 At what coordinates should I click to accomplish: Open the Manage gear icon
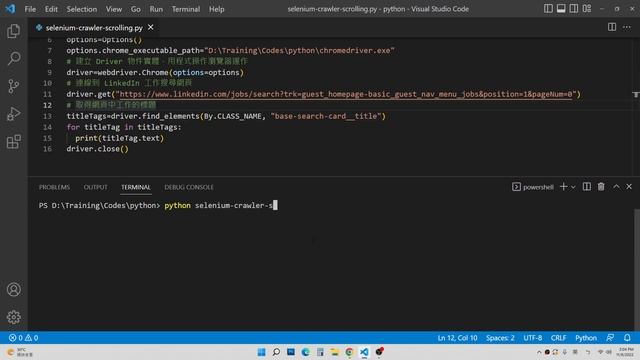13,317
